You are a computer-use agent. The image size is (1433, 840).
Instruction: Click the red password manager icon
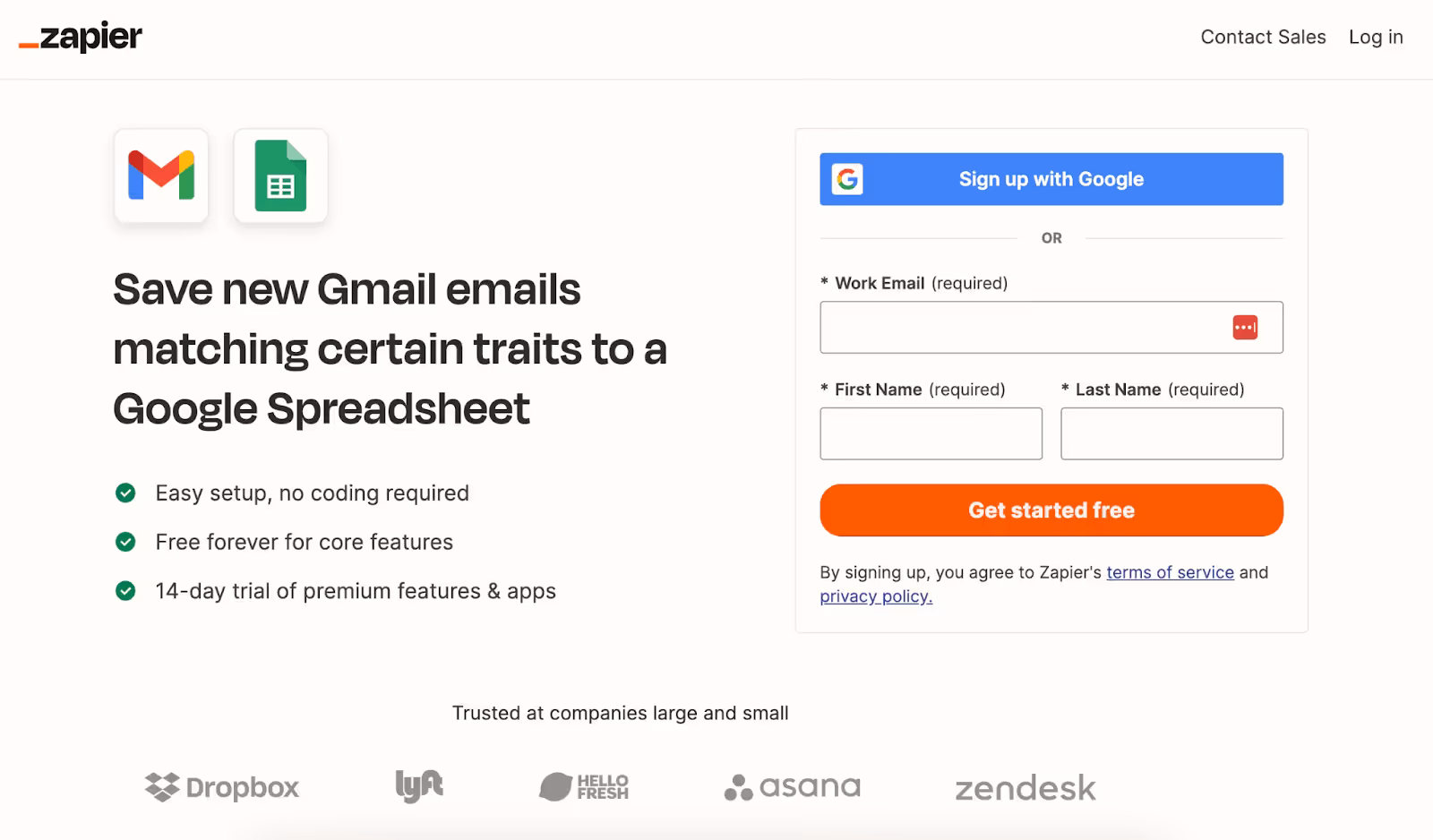(1245, 328)
